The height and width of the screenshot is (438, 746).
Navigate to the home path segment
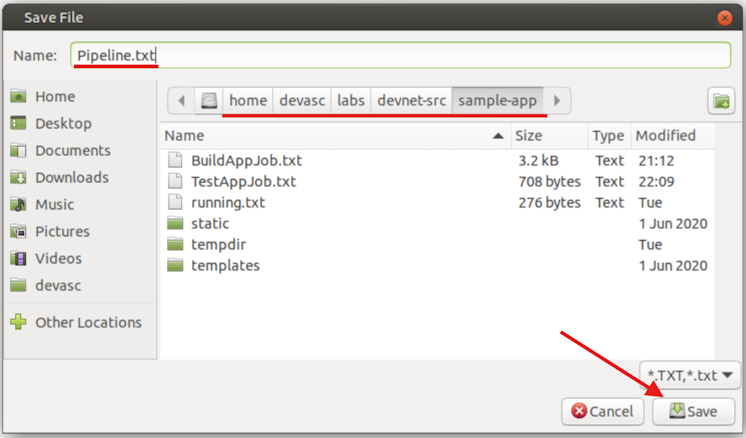pos(248,100)
